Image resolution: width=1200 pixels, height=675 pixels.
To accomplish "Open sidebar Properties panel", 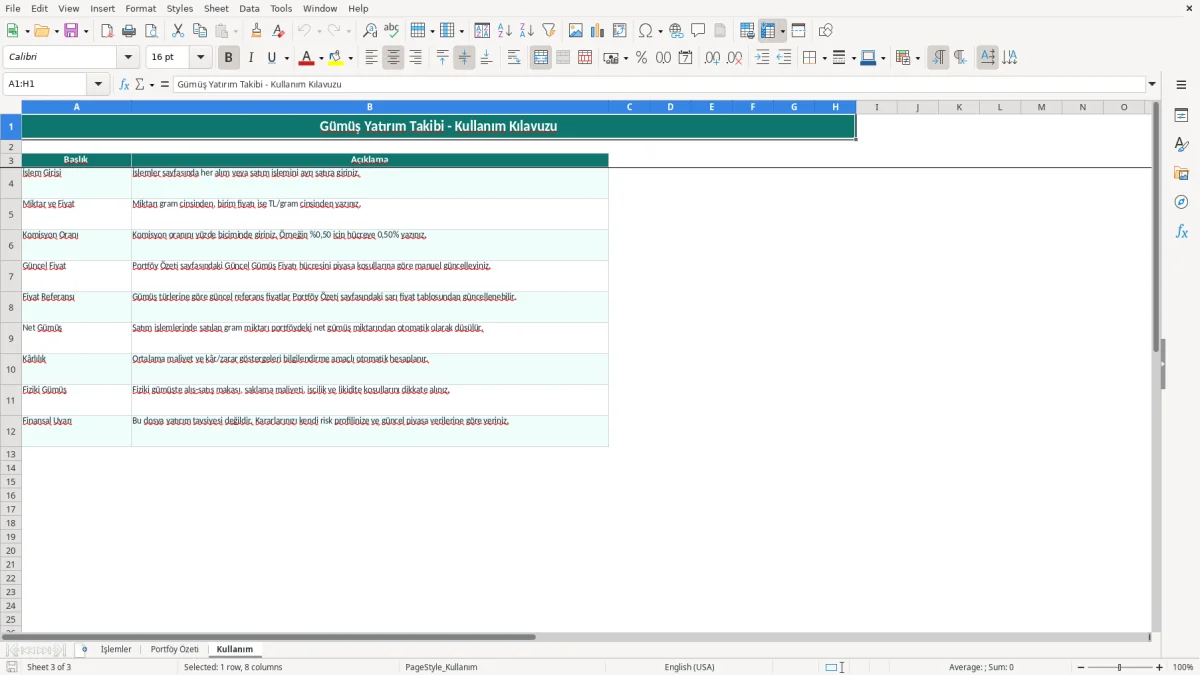I will (x=1181, y=115).
